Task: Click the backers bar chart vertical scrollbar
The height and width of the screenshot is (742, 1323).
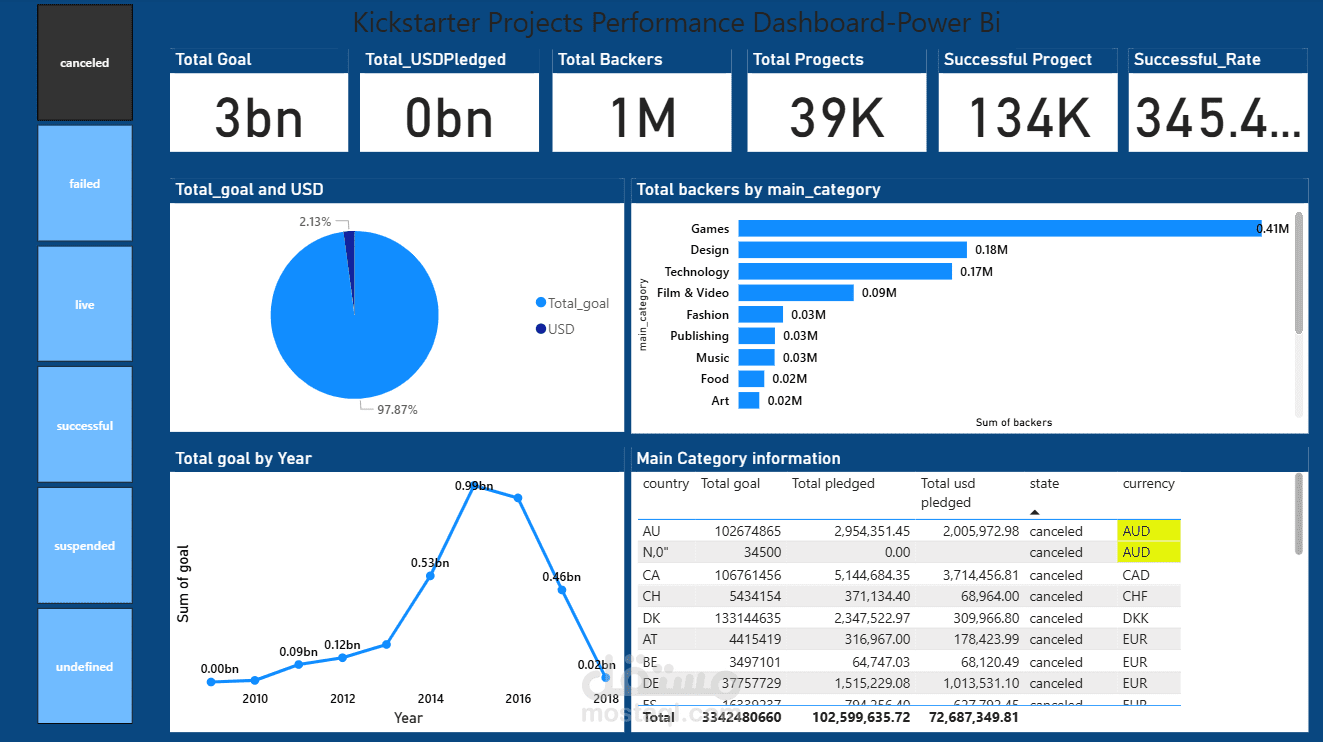Action: click(x=1299, y=272)
